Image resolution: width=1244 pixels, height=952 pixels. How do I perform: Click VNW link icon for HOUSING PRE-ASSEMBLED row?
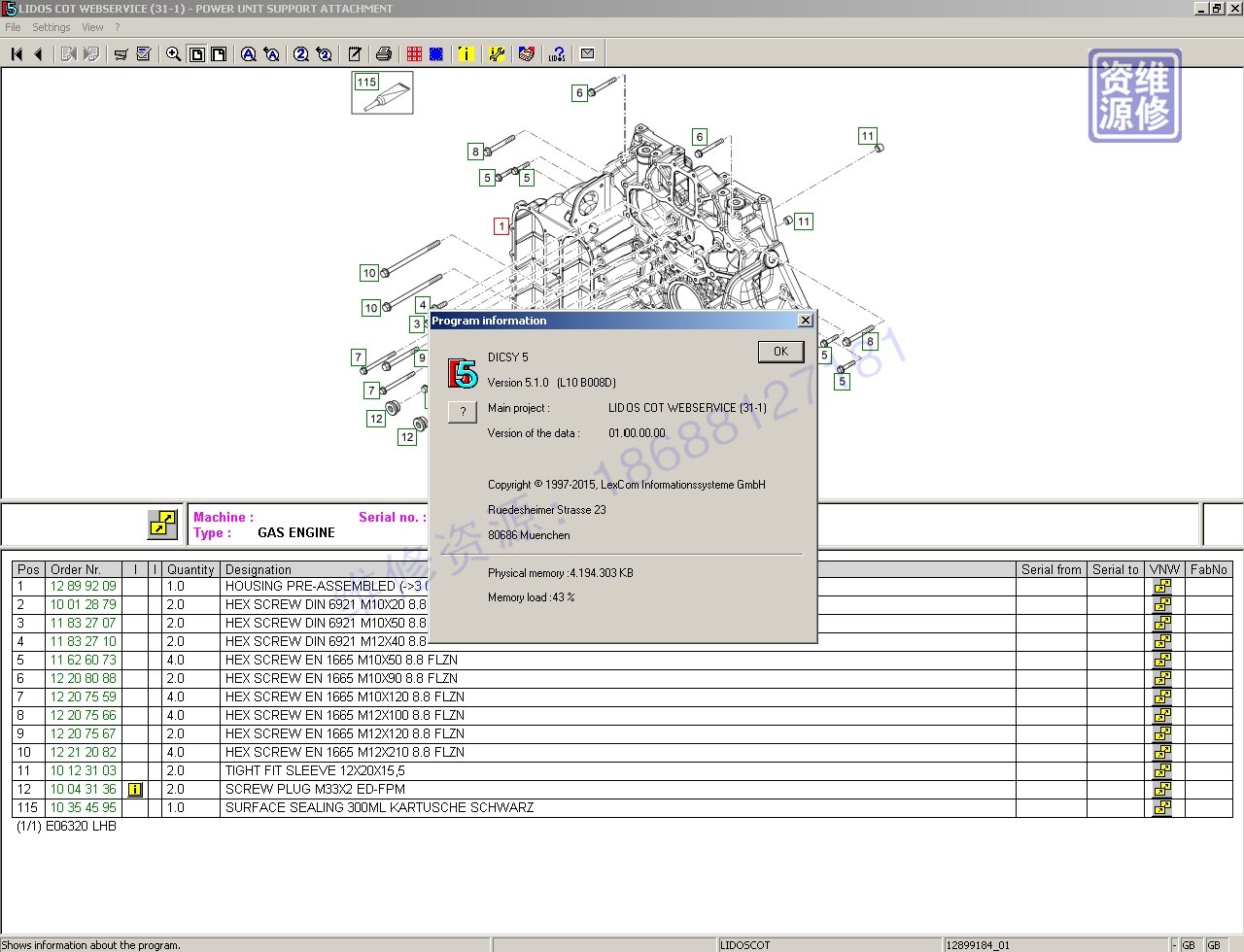coord(1162,587)
